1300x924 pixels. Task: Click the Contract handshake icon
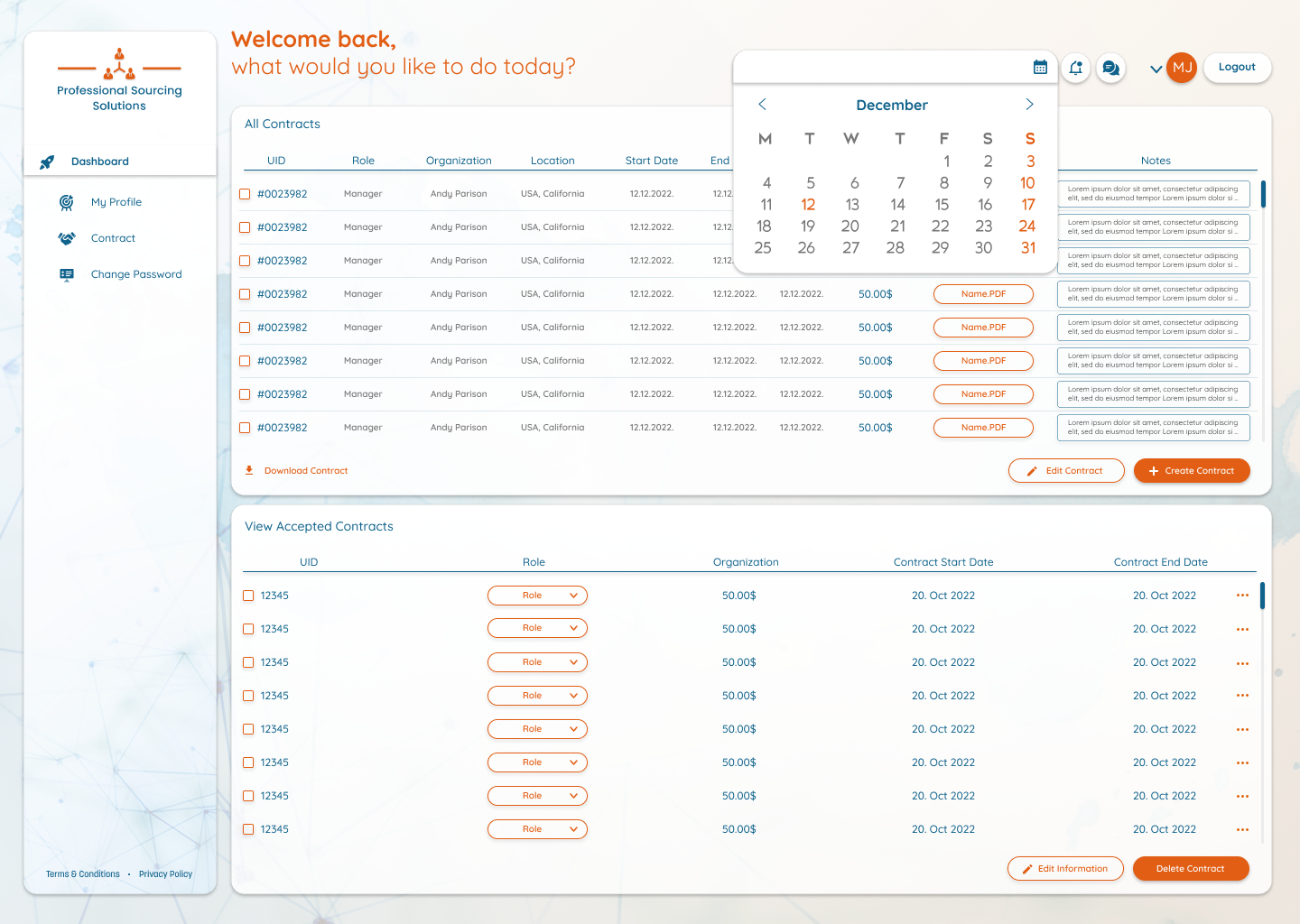(66, 238)
